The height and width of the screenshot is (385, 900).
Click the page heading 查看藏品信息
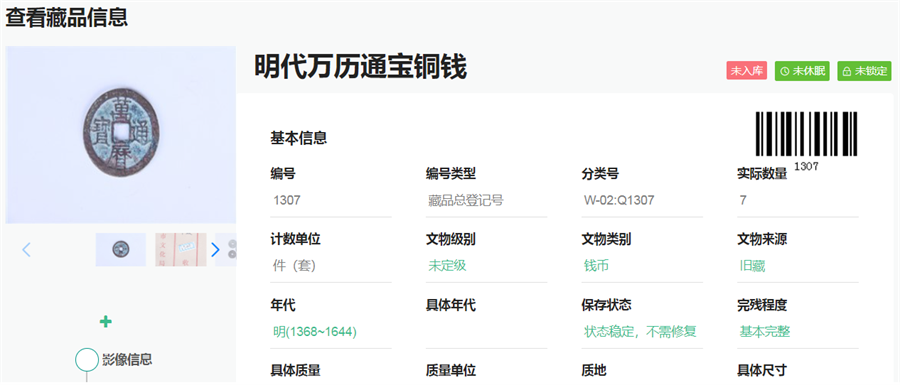click(x=67, y=17)
